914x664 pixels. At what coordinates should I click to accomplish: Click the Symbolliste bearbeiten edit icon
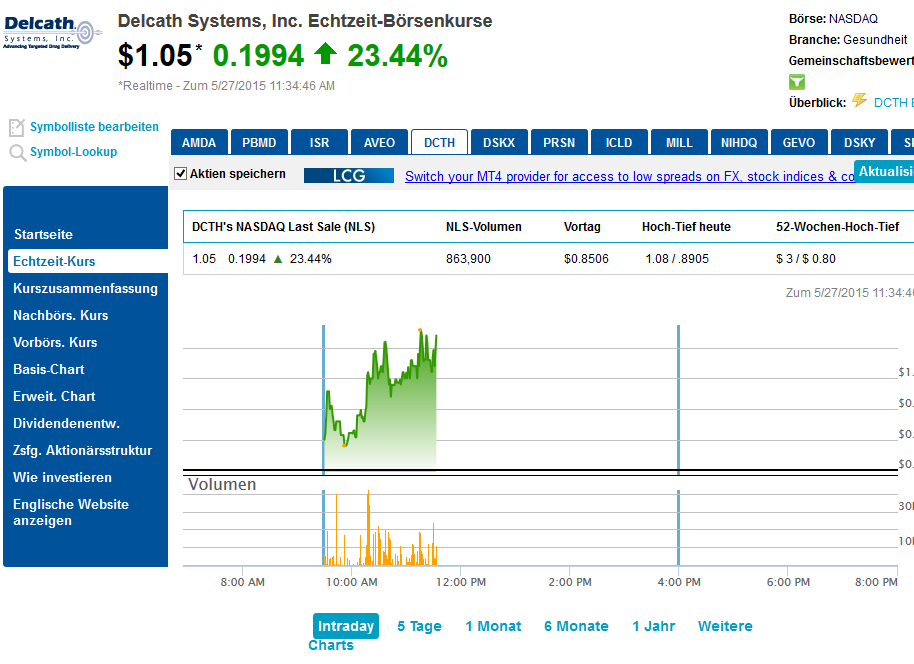point(16,127)
